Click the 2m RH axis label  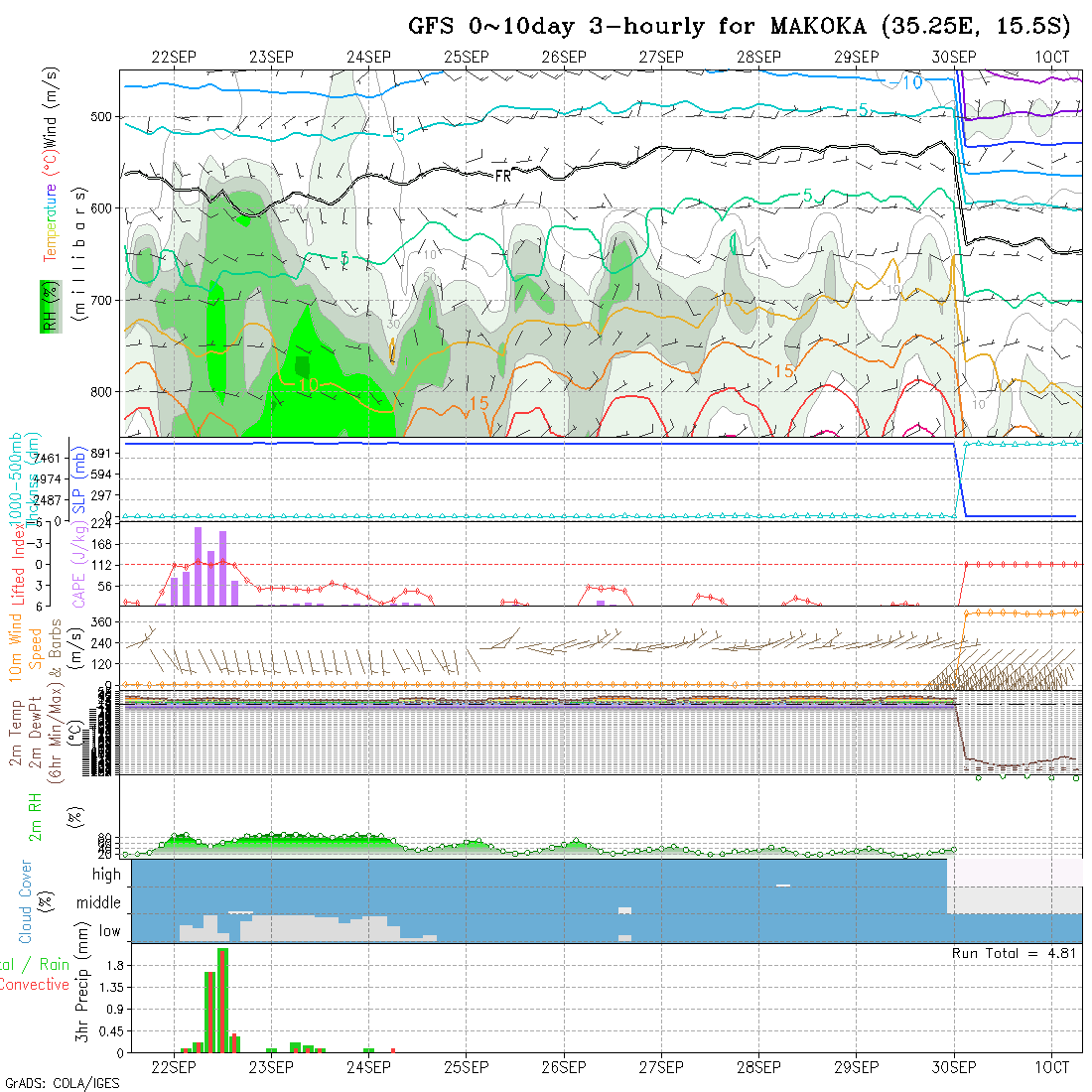click(x=35, y=818)
